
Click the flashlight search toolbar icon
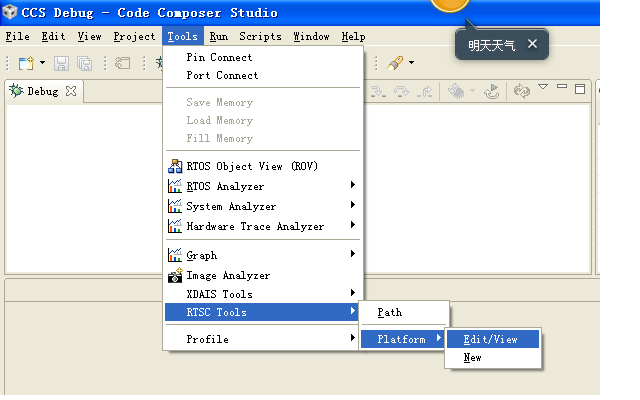(395, 63)
